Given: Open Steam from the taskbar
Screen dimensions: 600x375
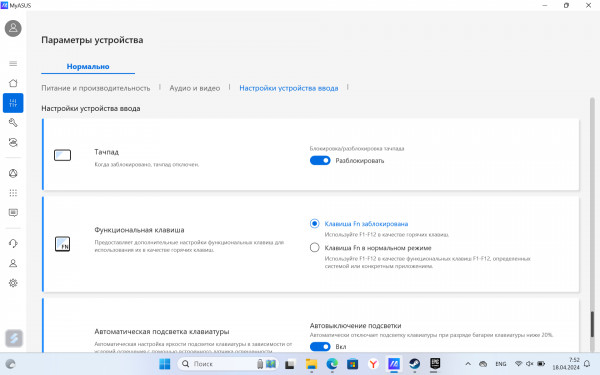Looking at the screenshot, I should tap(414, 364).
